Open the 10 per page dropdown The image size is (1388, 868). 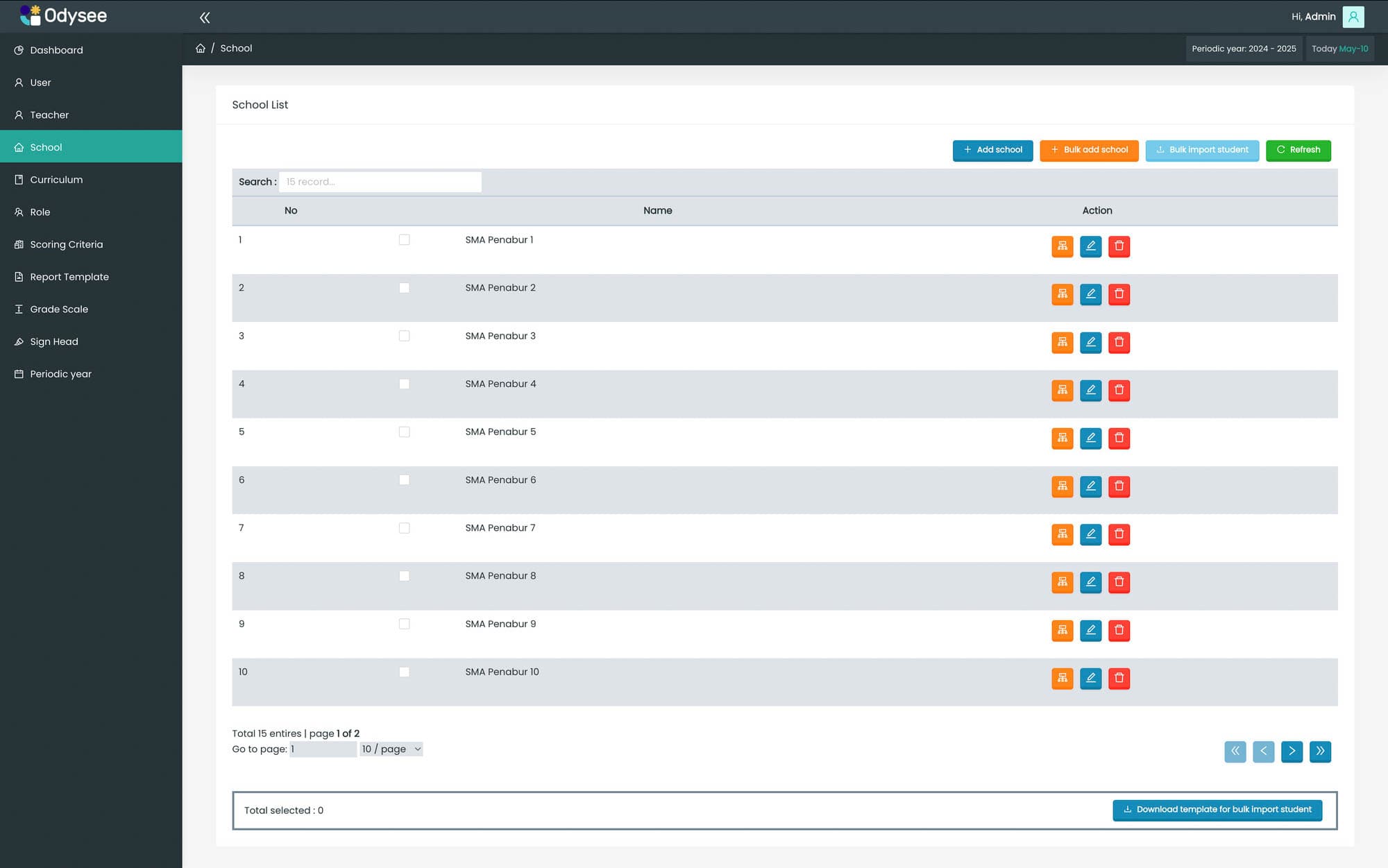click(391, 749)
